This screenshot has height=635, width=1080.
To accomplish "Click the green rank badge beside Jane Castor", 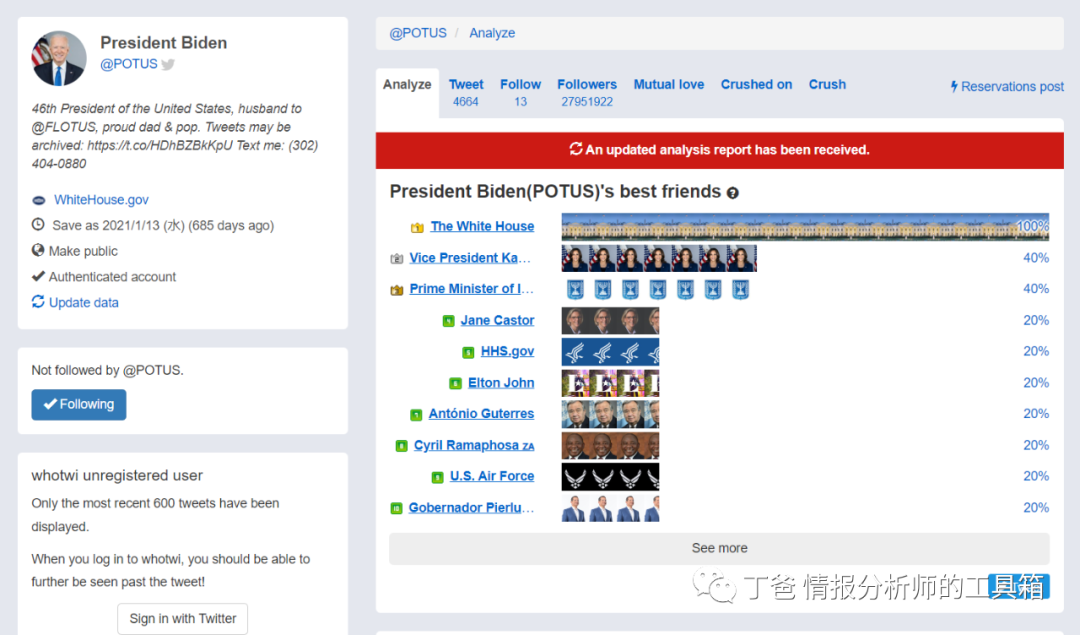I will (448, 321).
